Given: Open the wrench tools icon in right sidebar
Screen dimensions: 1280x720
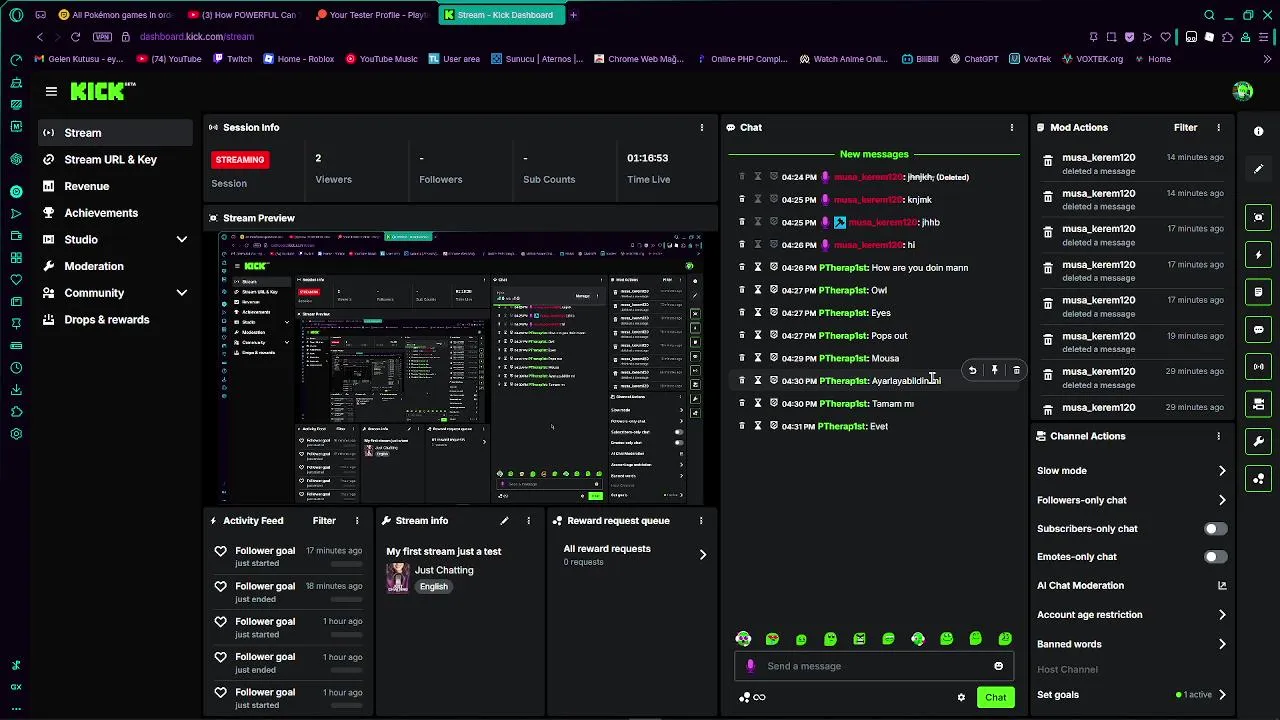Looking at the screenshot, I should [x=1258, y=441].
